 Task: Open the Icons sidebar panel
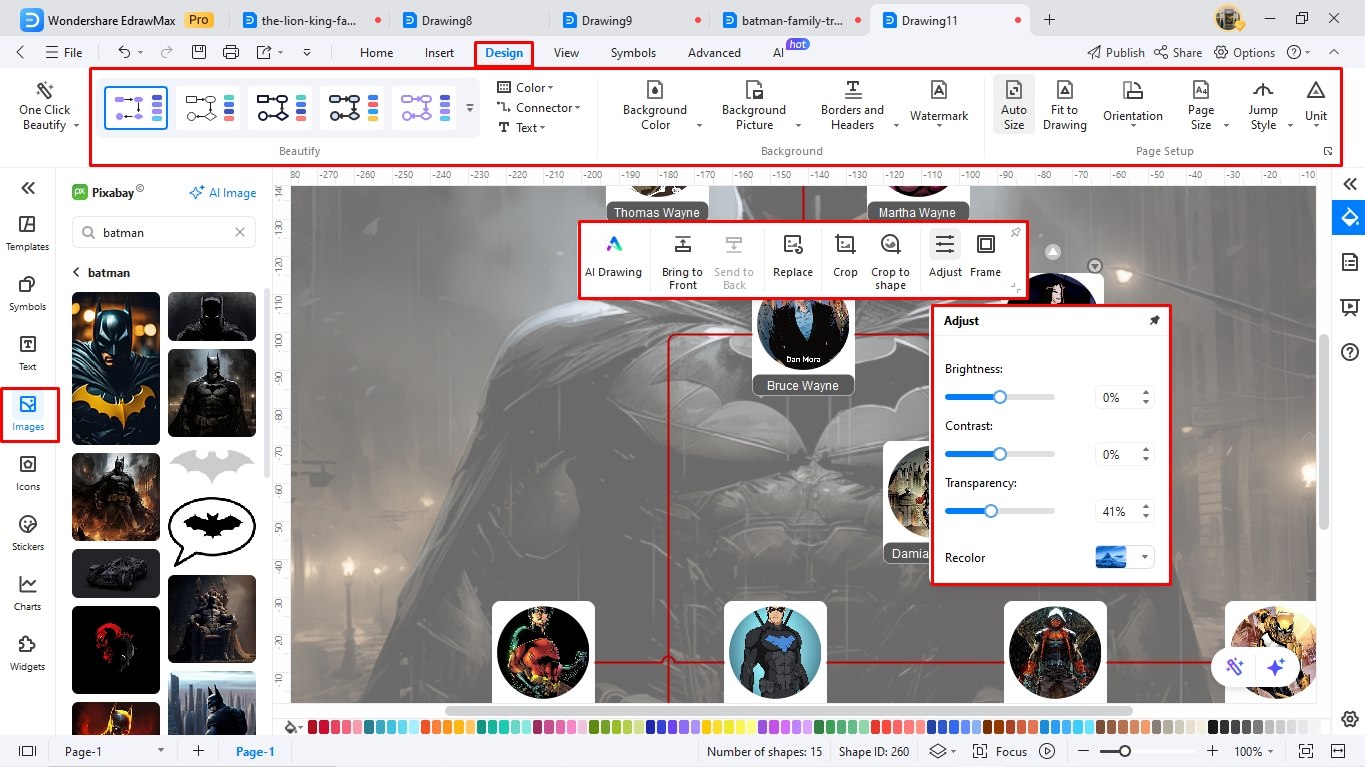27,473
